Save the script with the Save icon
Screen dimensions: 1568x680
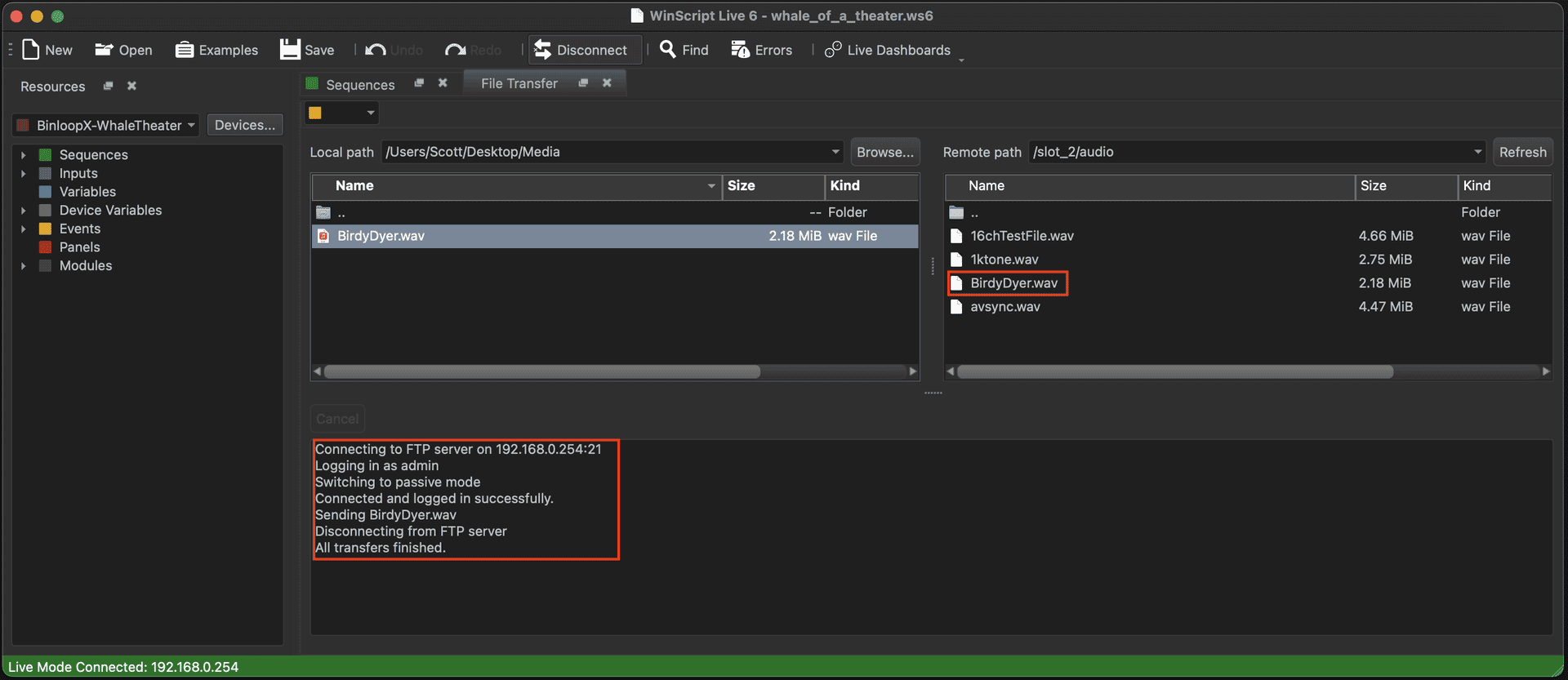(290, 50)
